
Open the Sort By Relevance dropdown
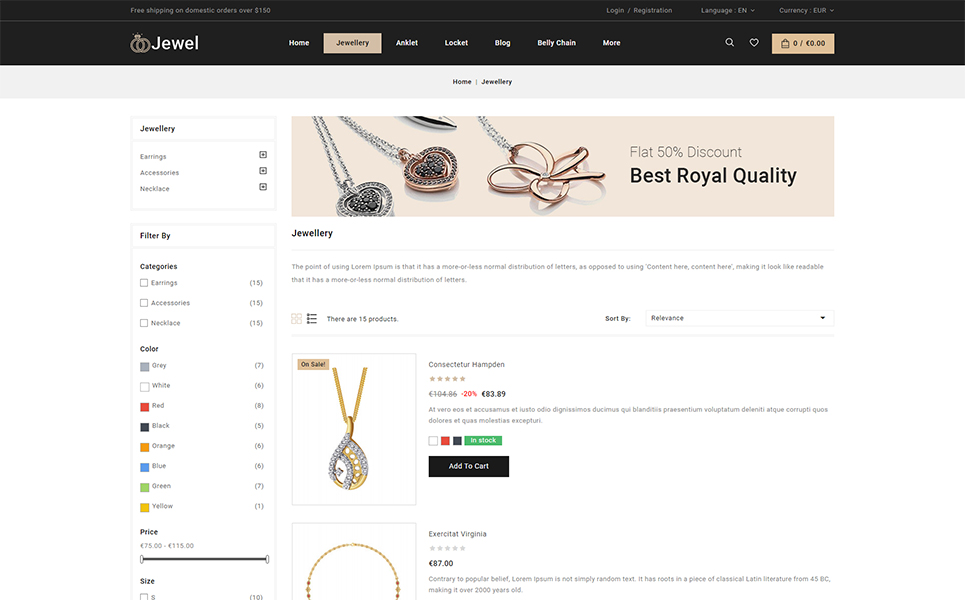point(739,318)
